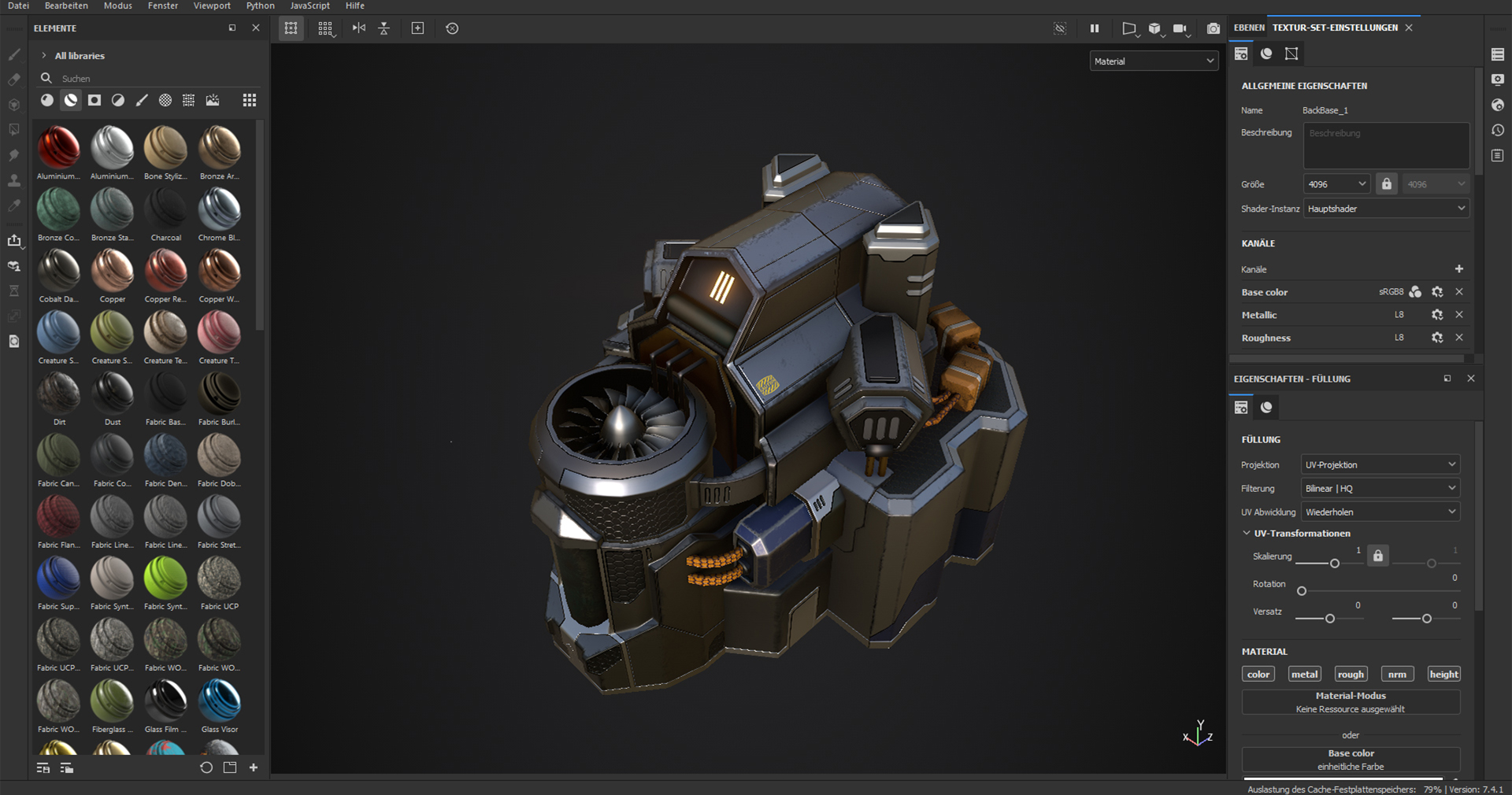Open the Bearbeiten menu

coord(66,6)
